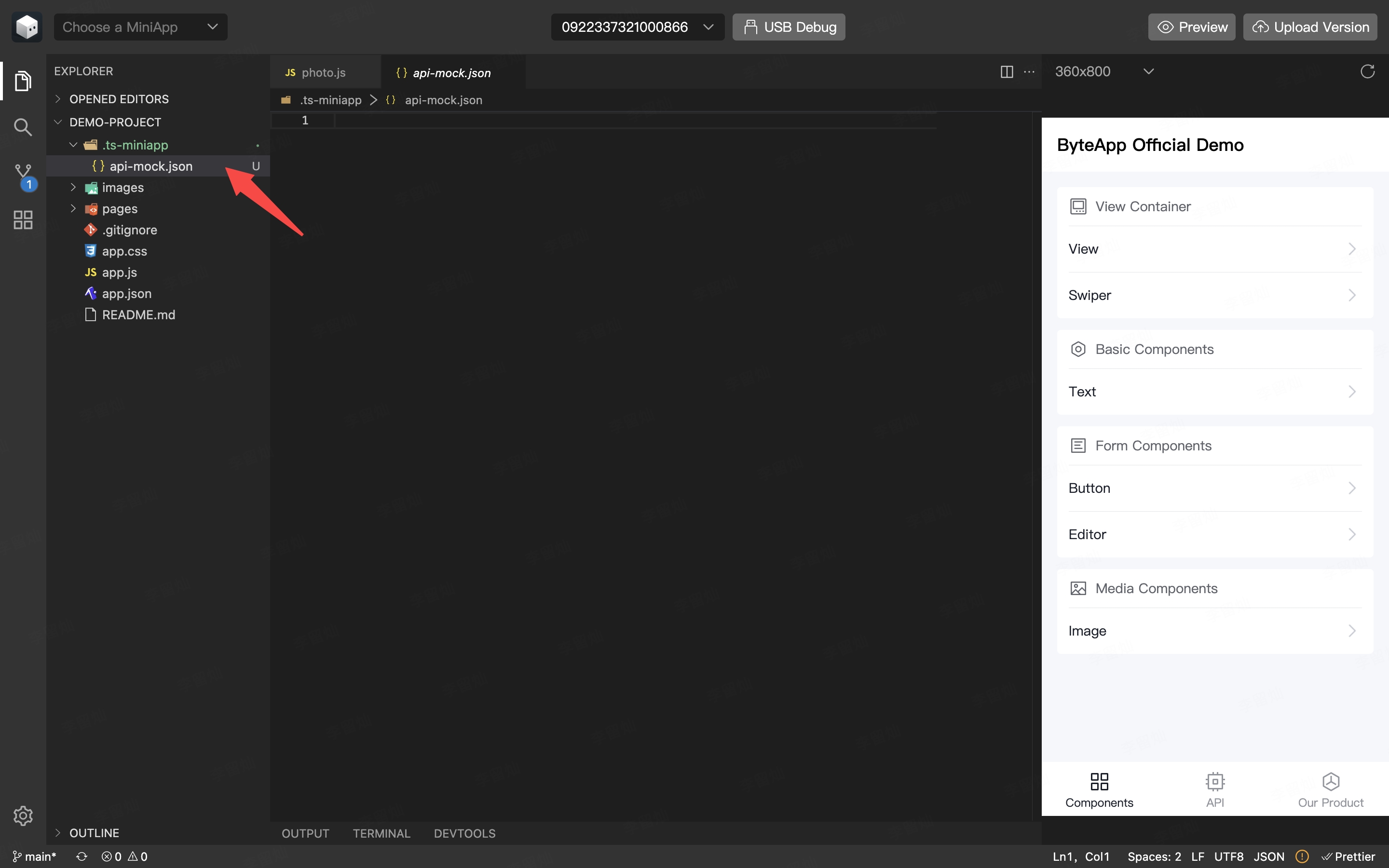Open the editor more actions ellipsis

[x=1029, y=72]
